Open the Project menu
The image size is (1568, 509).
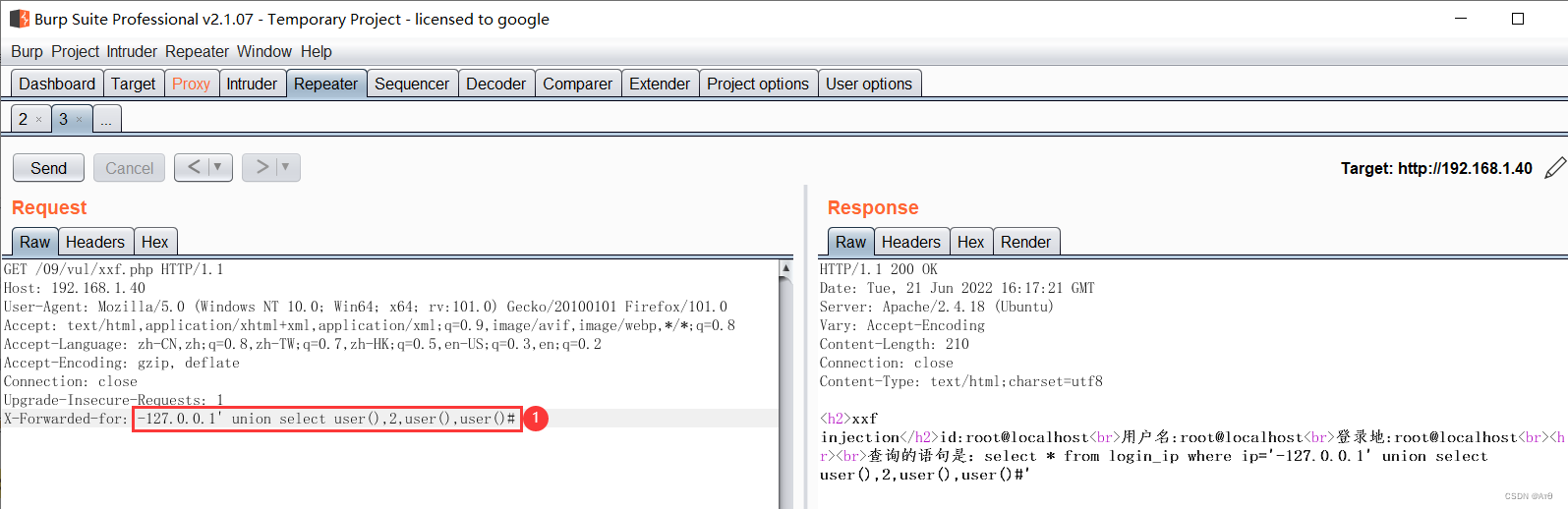[x=75, y=51]
